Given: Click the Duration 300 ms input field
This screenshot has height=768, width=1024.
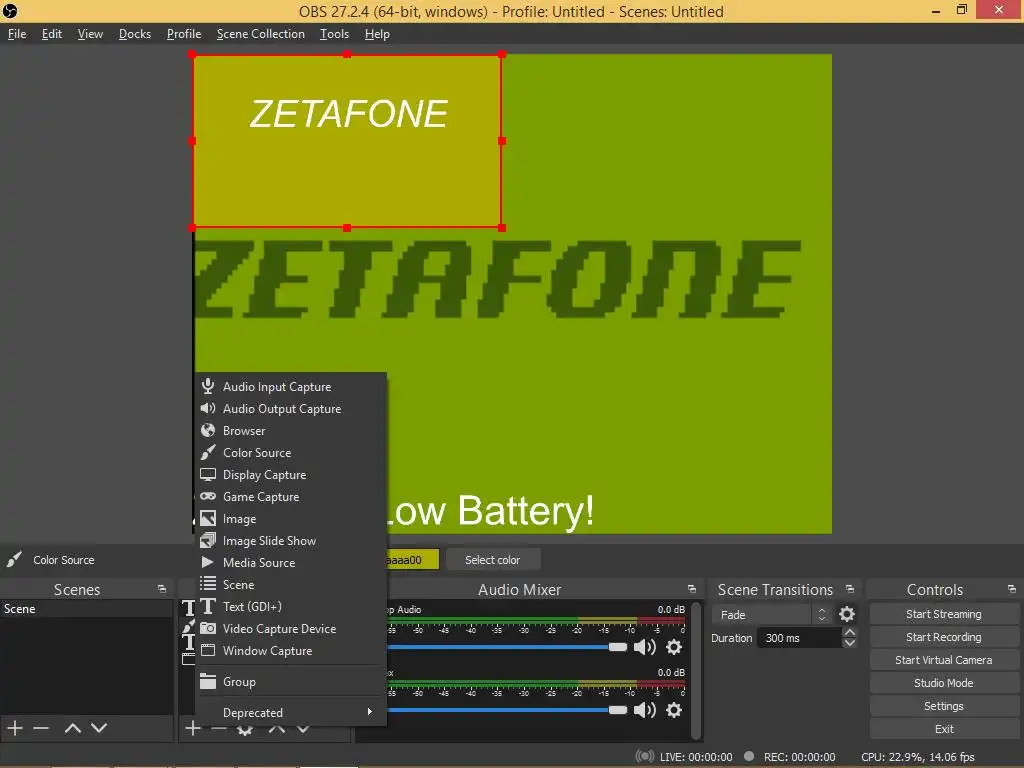Looking at the screenshot, I should click(799, 638).
